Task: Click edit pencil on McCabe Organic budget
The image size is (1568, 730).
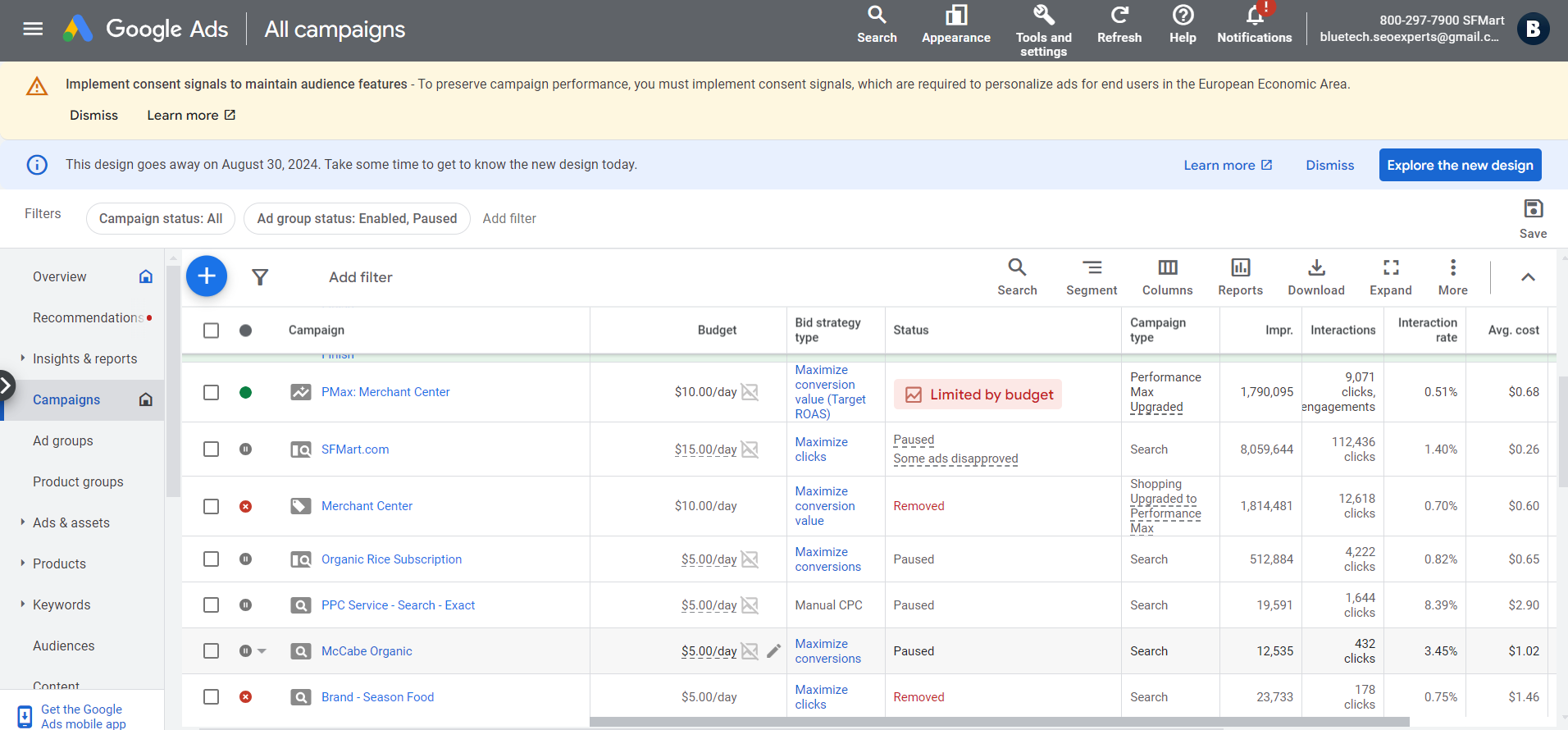Action: [x=773, y=651]
